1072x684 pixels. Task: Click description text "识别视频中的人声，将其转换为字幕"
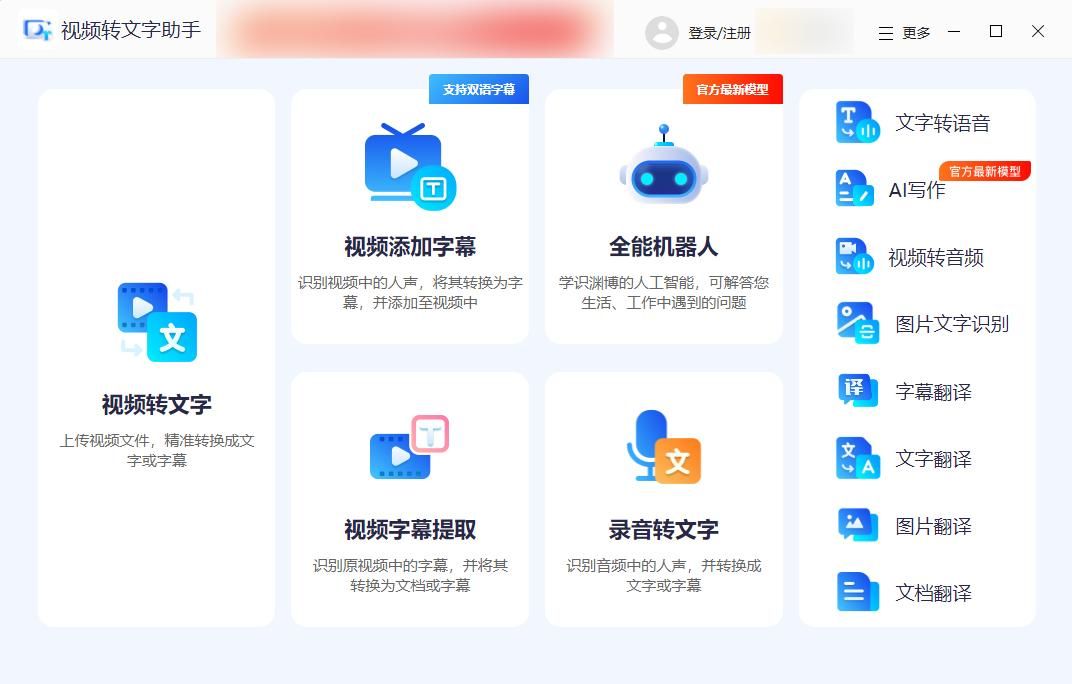coord(410,292)
